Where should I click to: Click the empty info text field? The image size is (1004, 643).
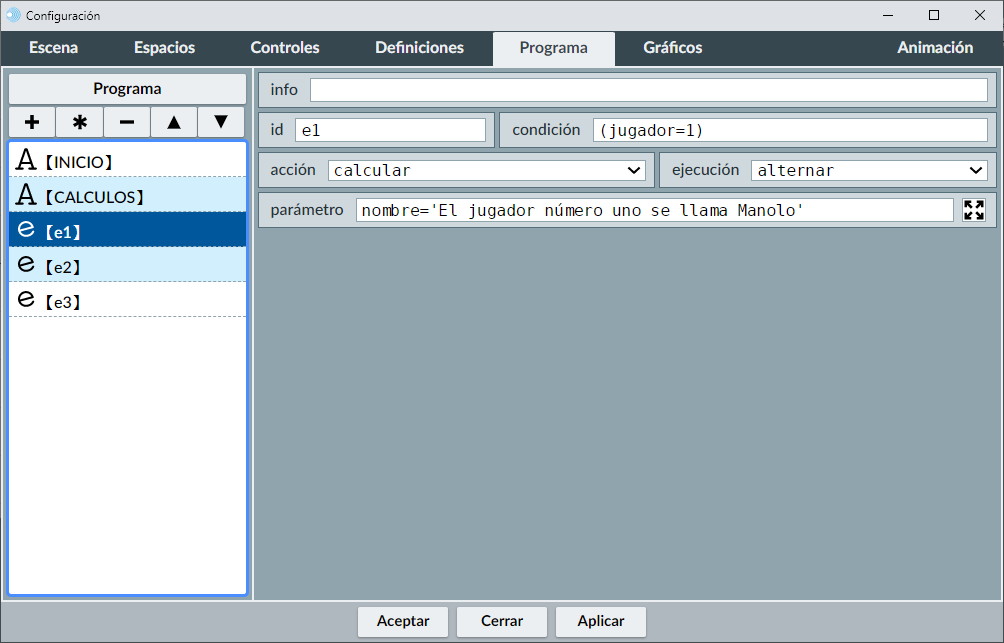(648, 90)
